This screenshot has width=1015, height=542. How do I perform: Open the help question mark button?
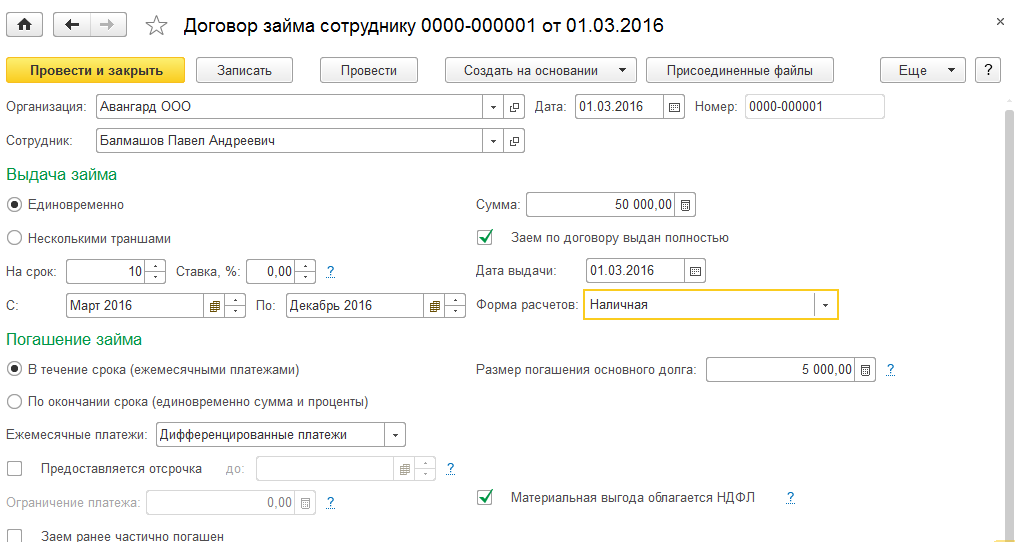(x=988, y=70)
